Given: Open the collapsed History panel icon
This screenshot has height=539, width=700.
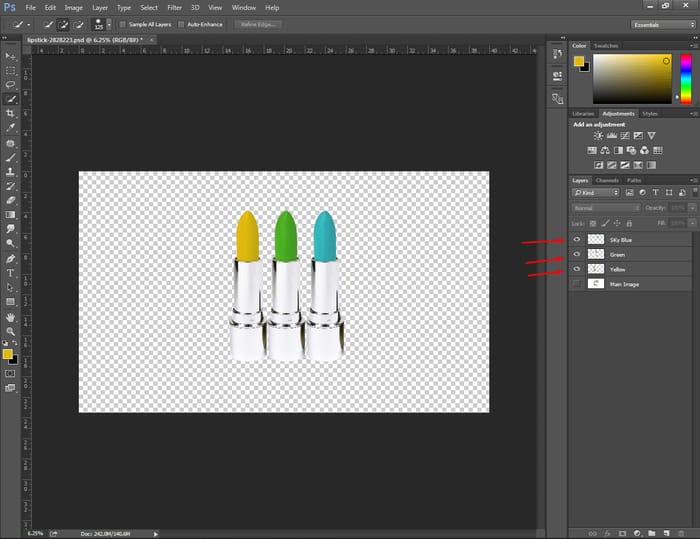Looking at the screenshot, I should (x=557, y=54).
